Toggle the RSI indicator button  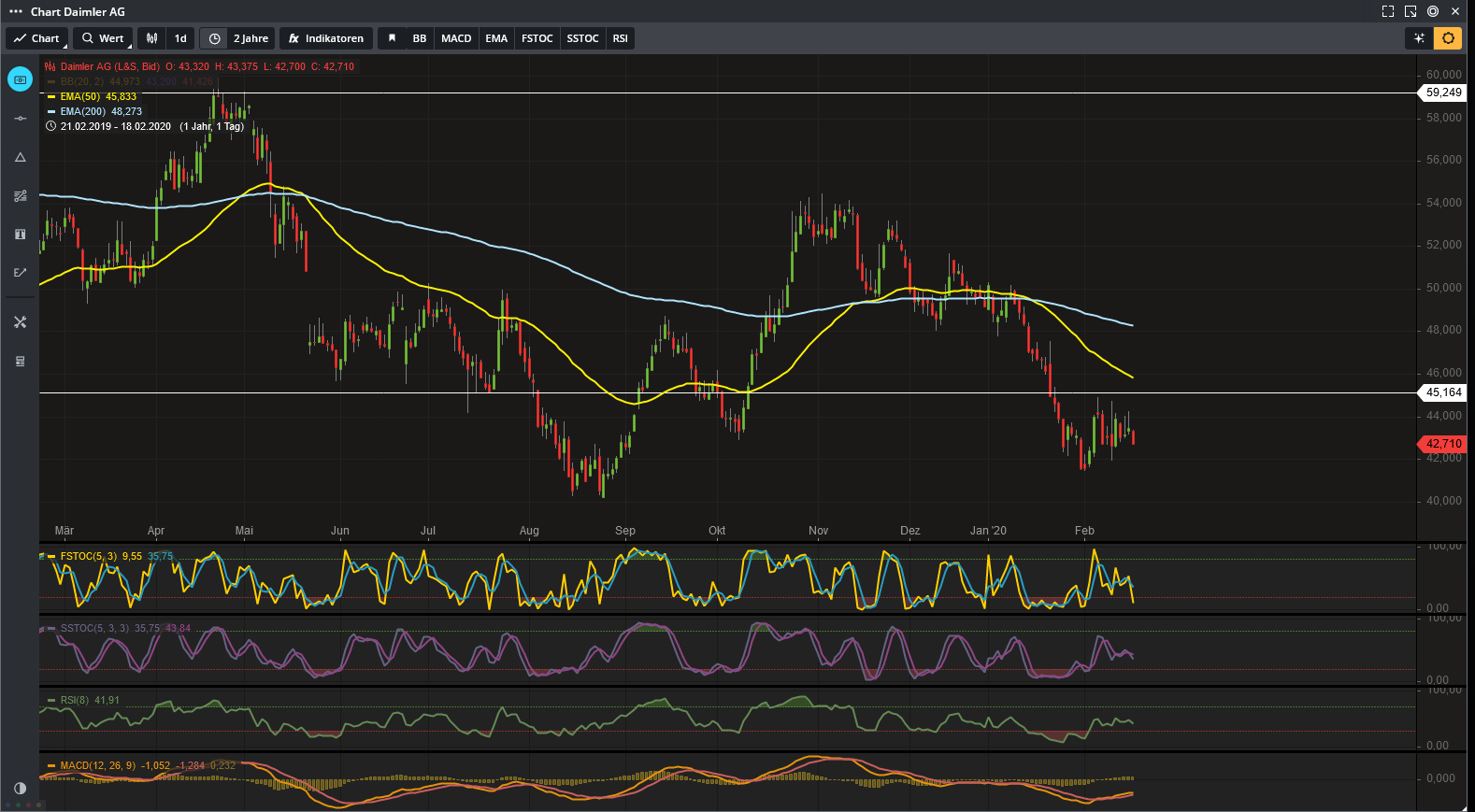pyautogui.click(x=620, y=38)
